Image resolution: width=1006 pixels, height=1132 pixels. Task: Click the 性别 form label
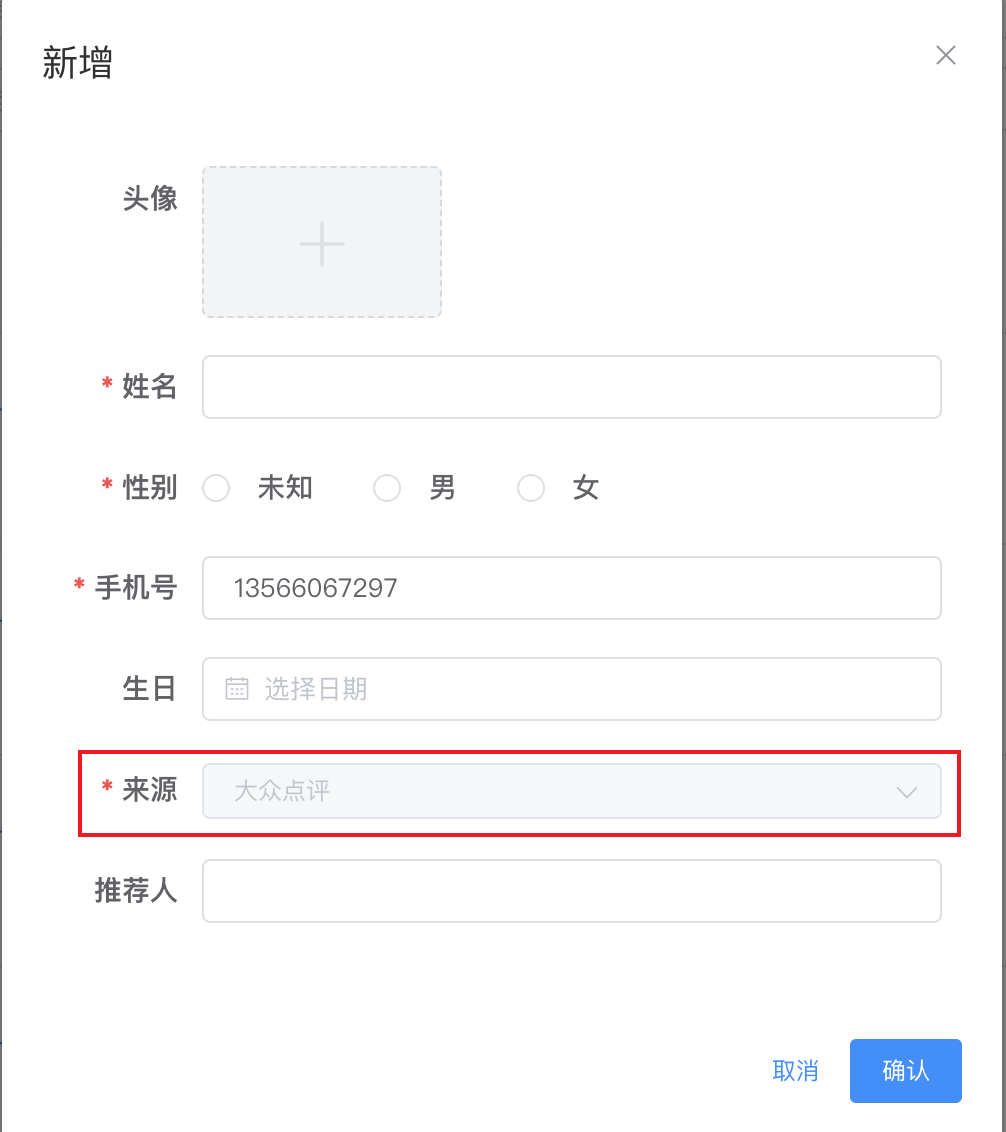coord(150,488)
